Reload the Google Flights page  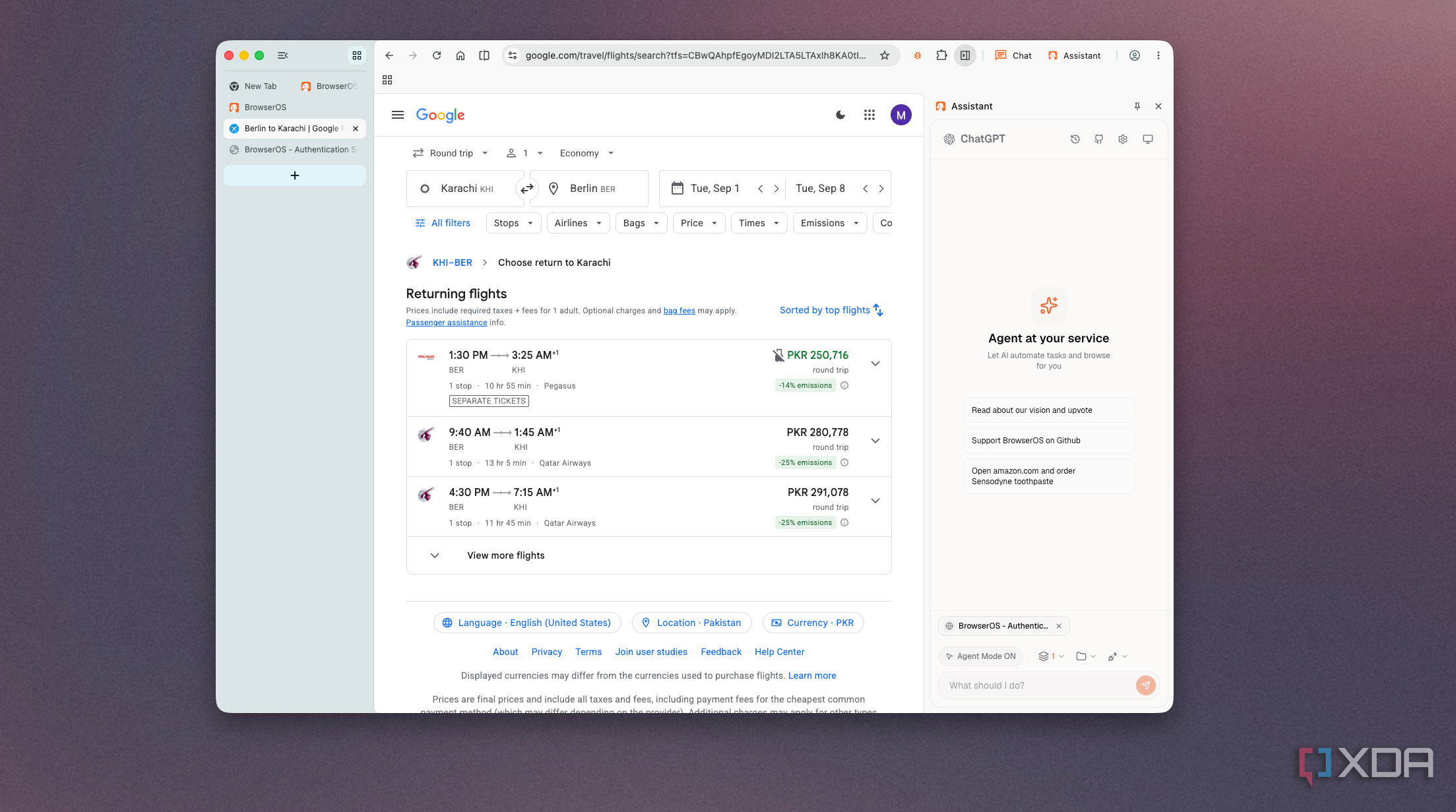pyautogui.click(x=437, y=55)
